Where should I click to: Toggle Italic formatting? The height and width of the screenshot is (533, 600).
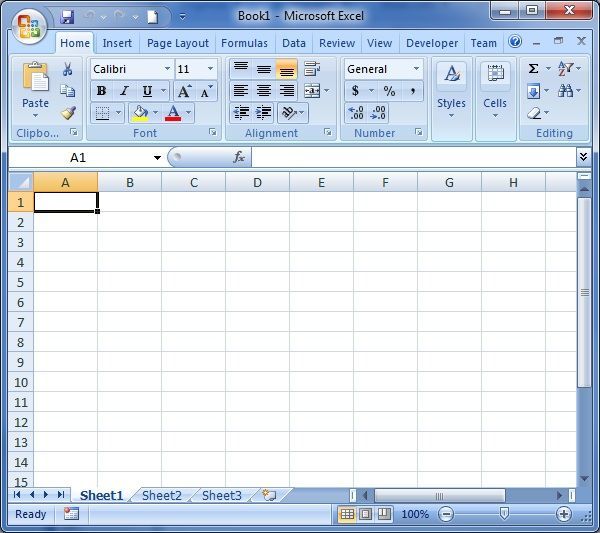[x=124, y=91]
